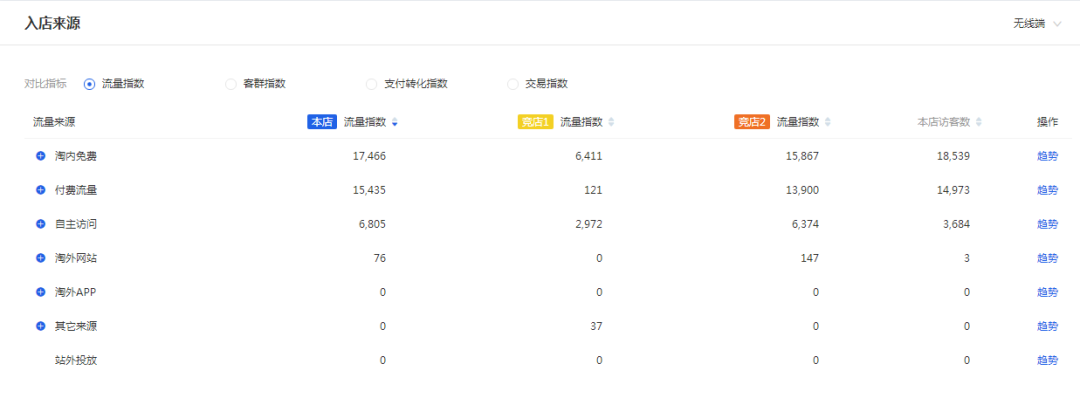Sort by 本店访客数 arrow icon
The image size is (1080, 398).
point(979,123)
